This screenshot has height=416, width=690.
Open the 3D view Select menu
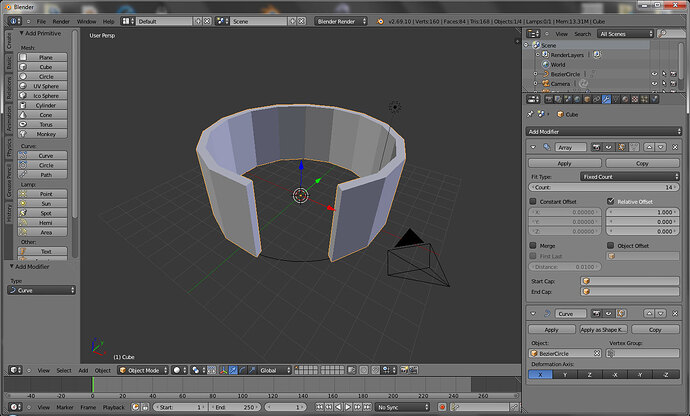pos(64,370)
